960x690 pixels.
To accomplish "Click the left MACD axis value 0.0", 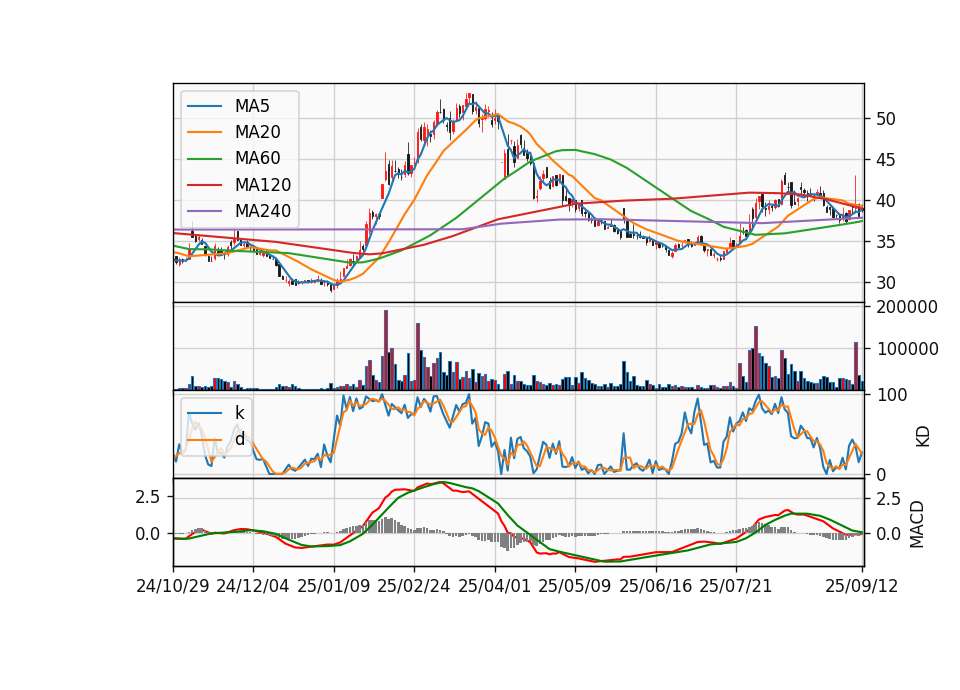I will tap(148, 534).
